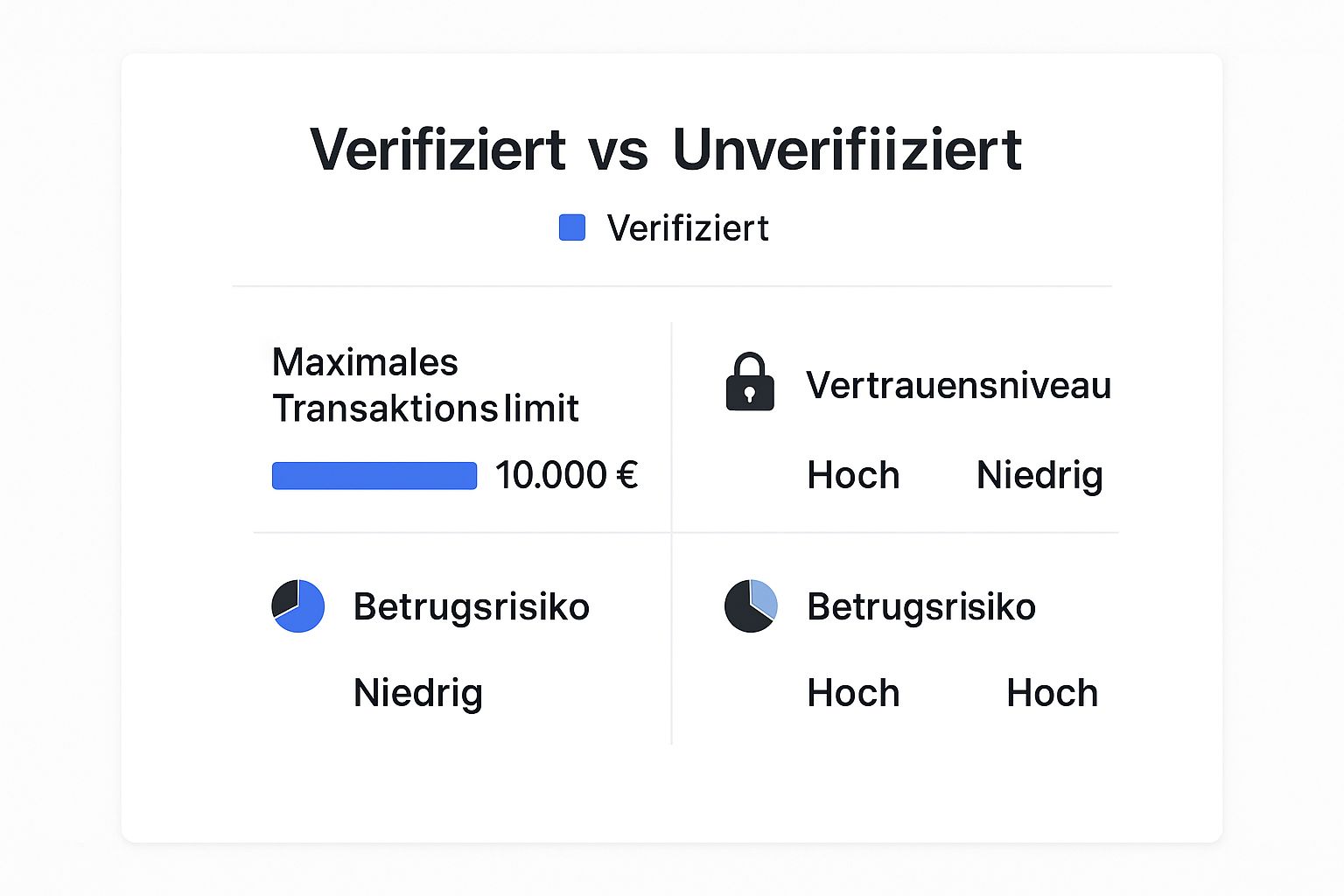1344x896 pixels.
Task: Click the blue transaction limit bar
Action: [374, 475]
